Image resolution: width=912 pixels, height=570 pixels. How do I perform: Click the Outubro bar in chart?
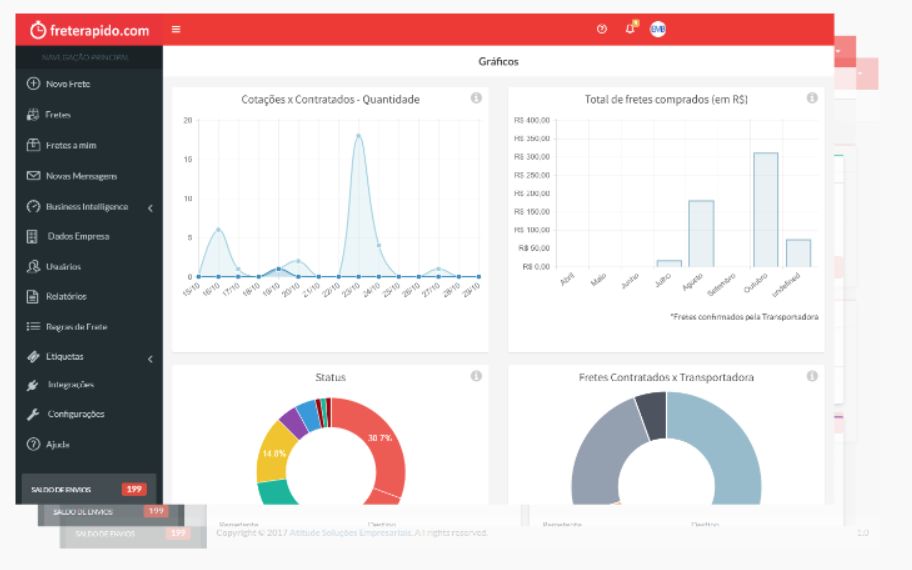click(765, 210)
